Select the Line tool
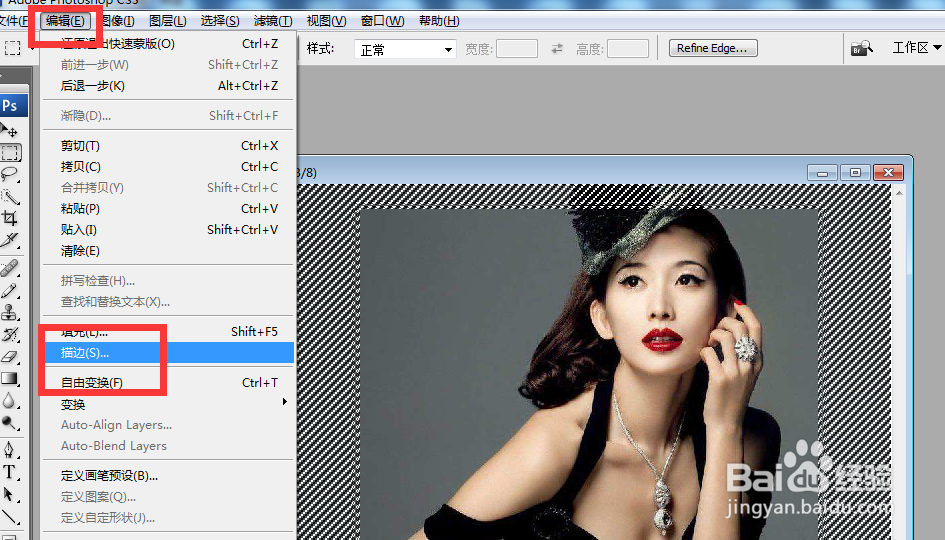 tap(10, 516)
